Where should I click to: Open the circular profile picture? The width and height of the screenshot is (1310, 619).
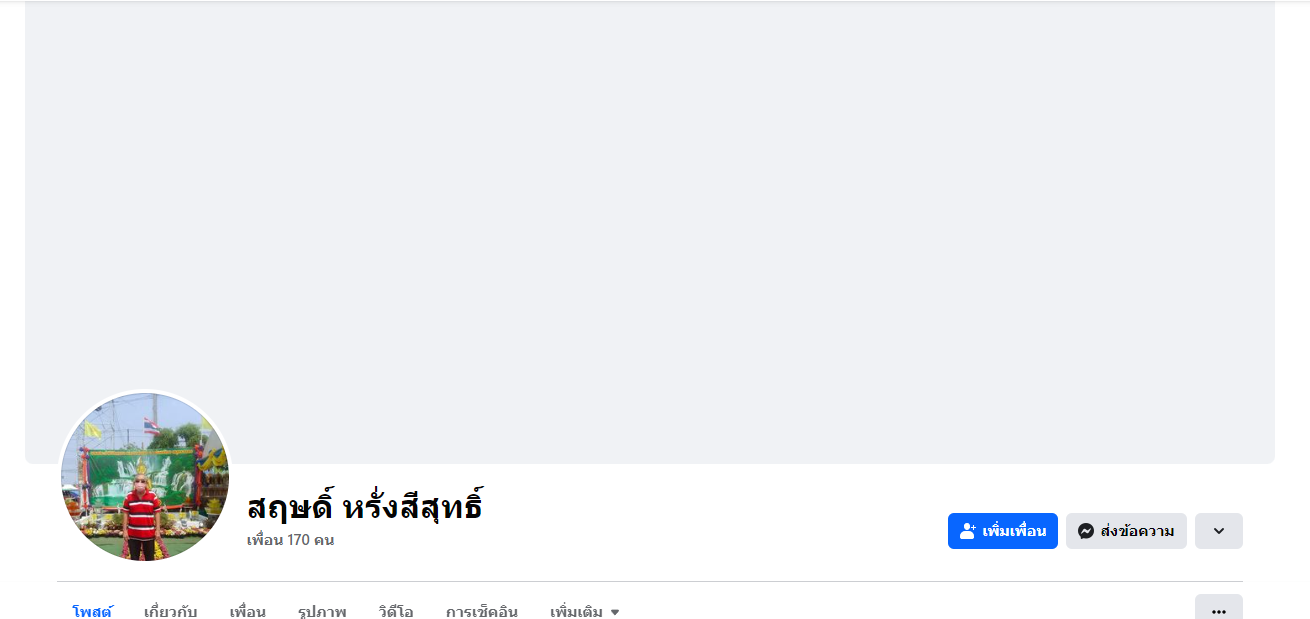click(x=145, y=476)
